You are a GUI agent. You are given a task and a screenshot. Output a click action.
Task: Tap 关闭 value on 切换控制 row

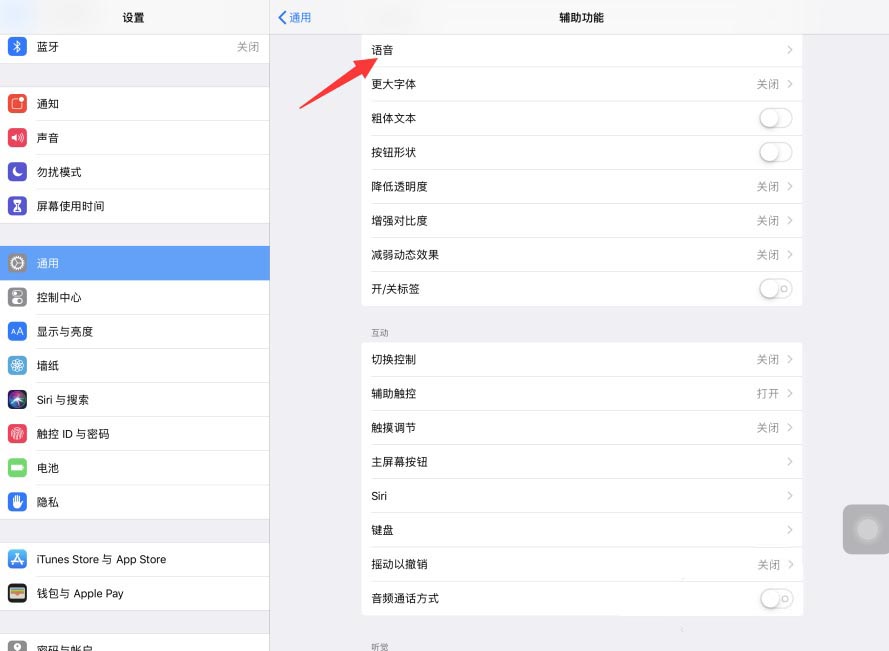768,360
